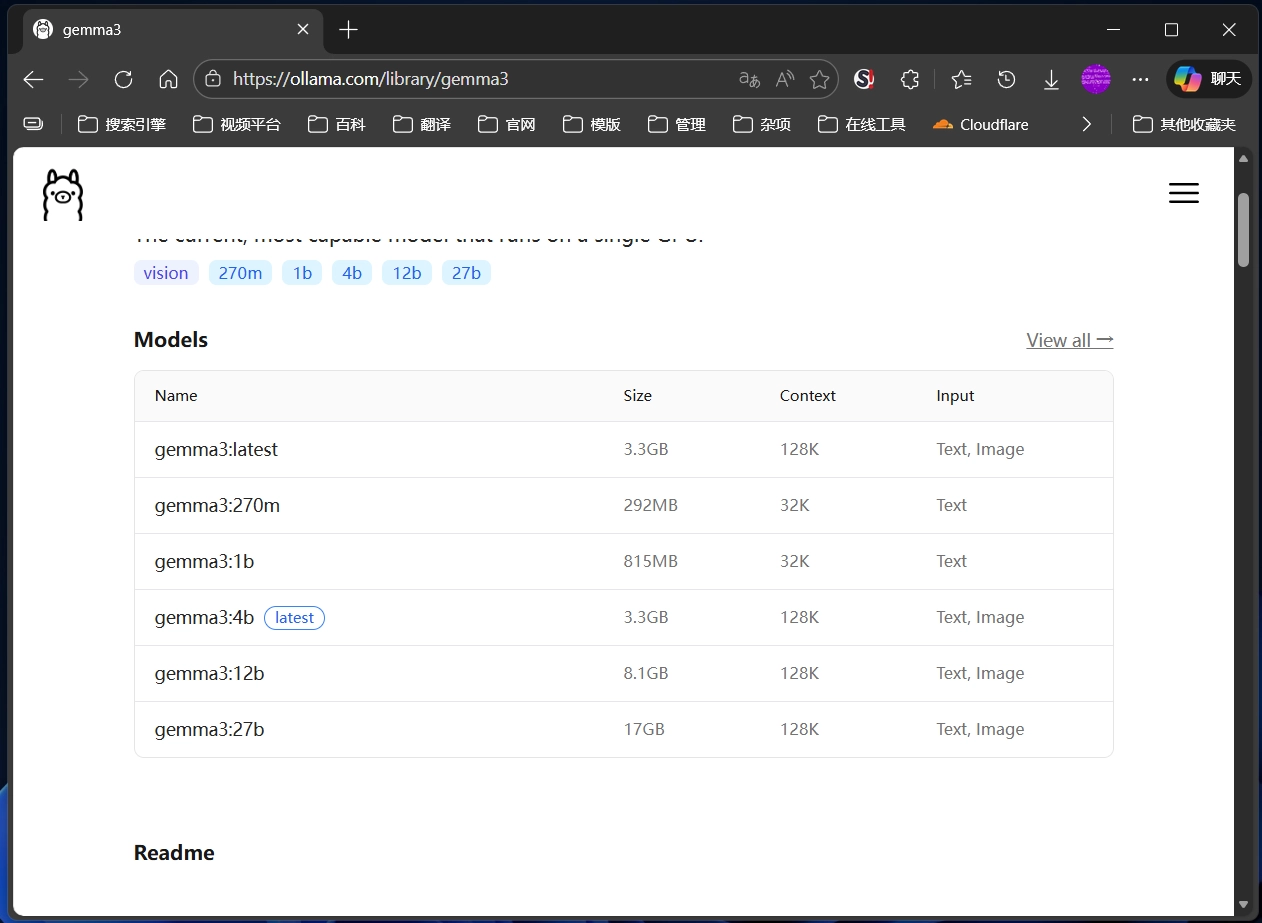Open the gemma3:4b model row
Viewport: 1262px width, 923px height.
(x=623, y=618)
